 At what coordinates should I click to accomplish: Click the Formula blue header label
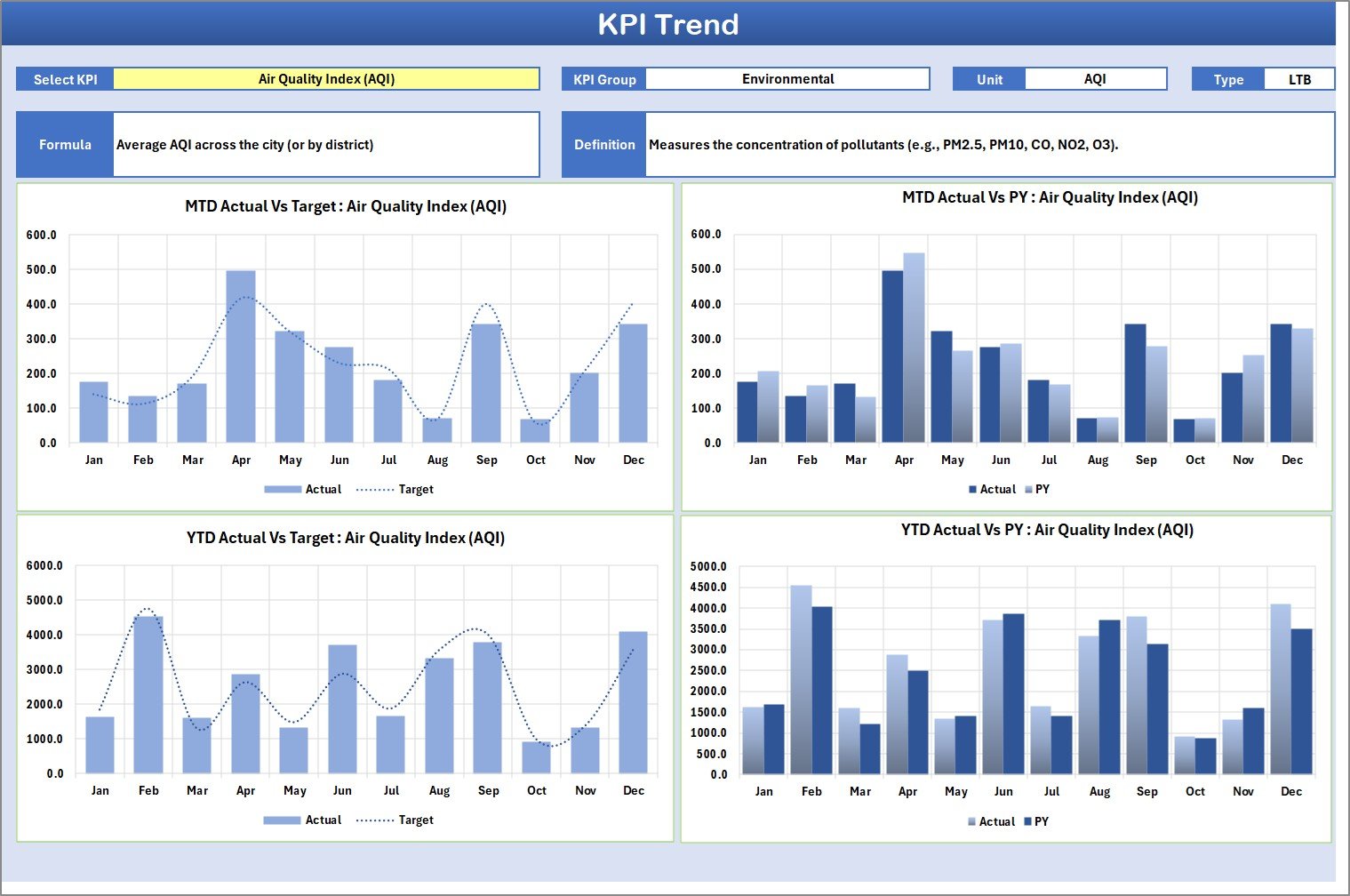pos(65,144)
